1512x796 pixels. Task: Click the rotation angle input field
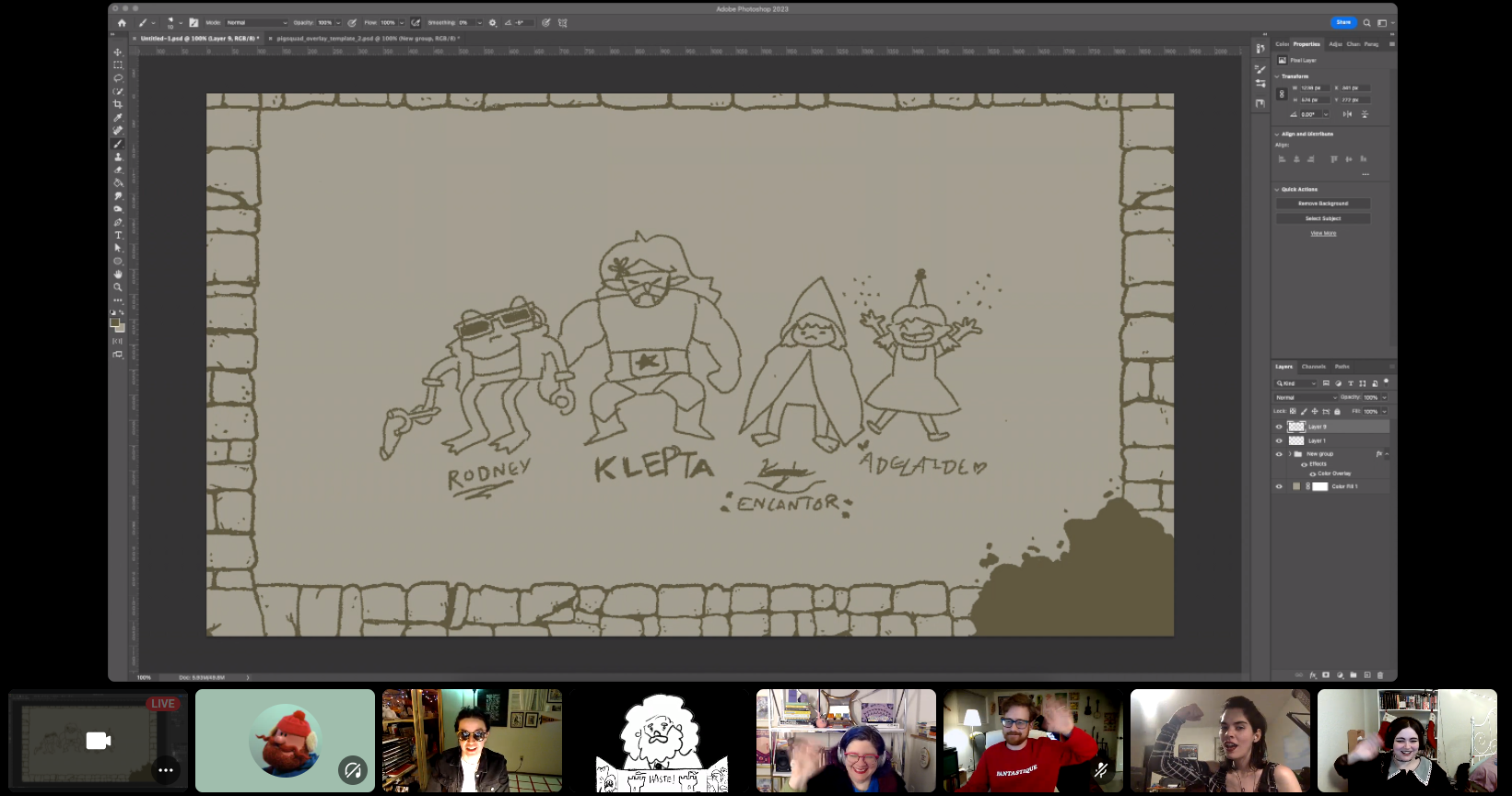tap(1312, 114)
